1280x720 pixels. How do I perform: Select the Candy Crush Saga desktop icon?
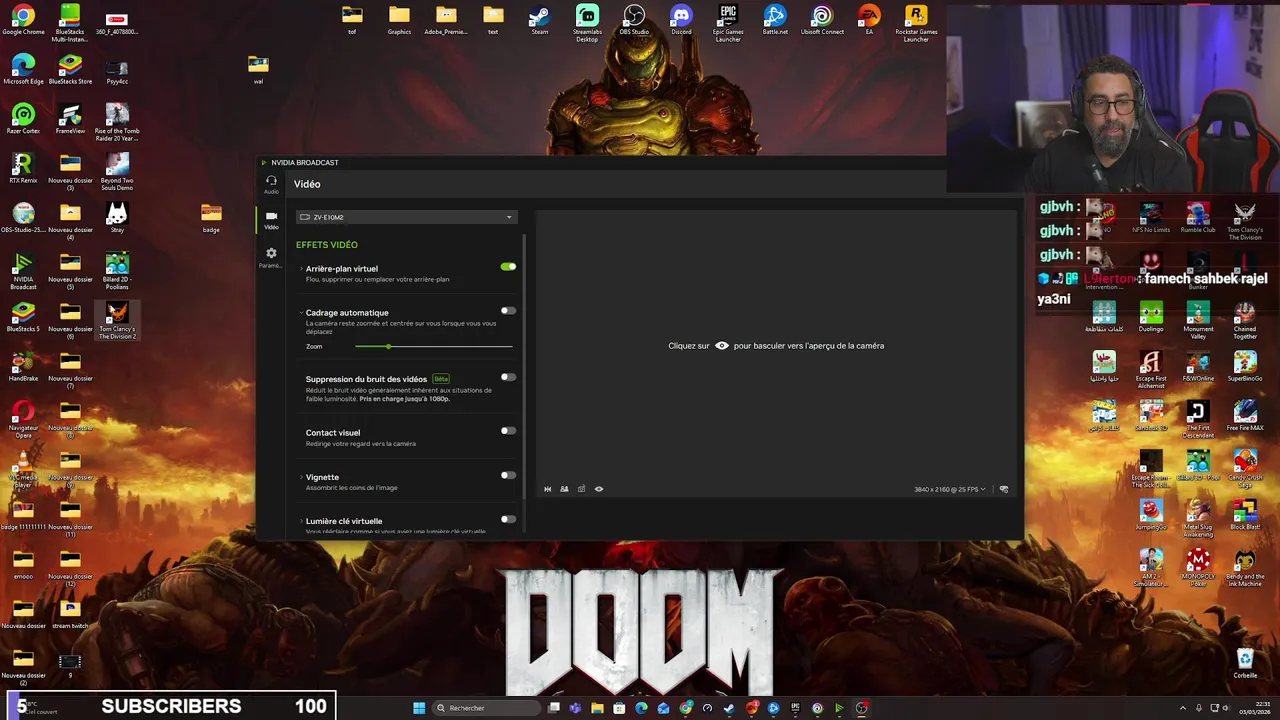[1245, 468]
